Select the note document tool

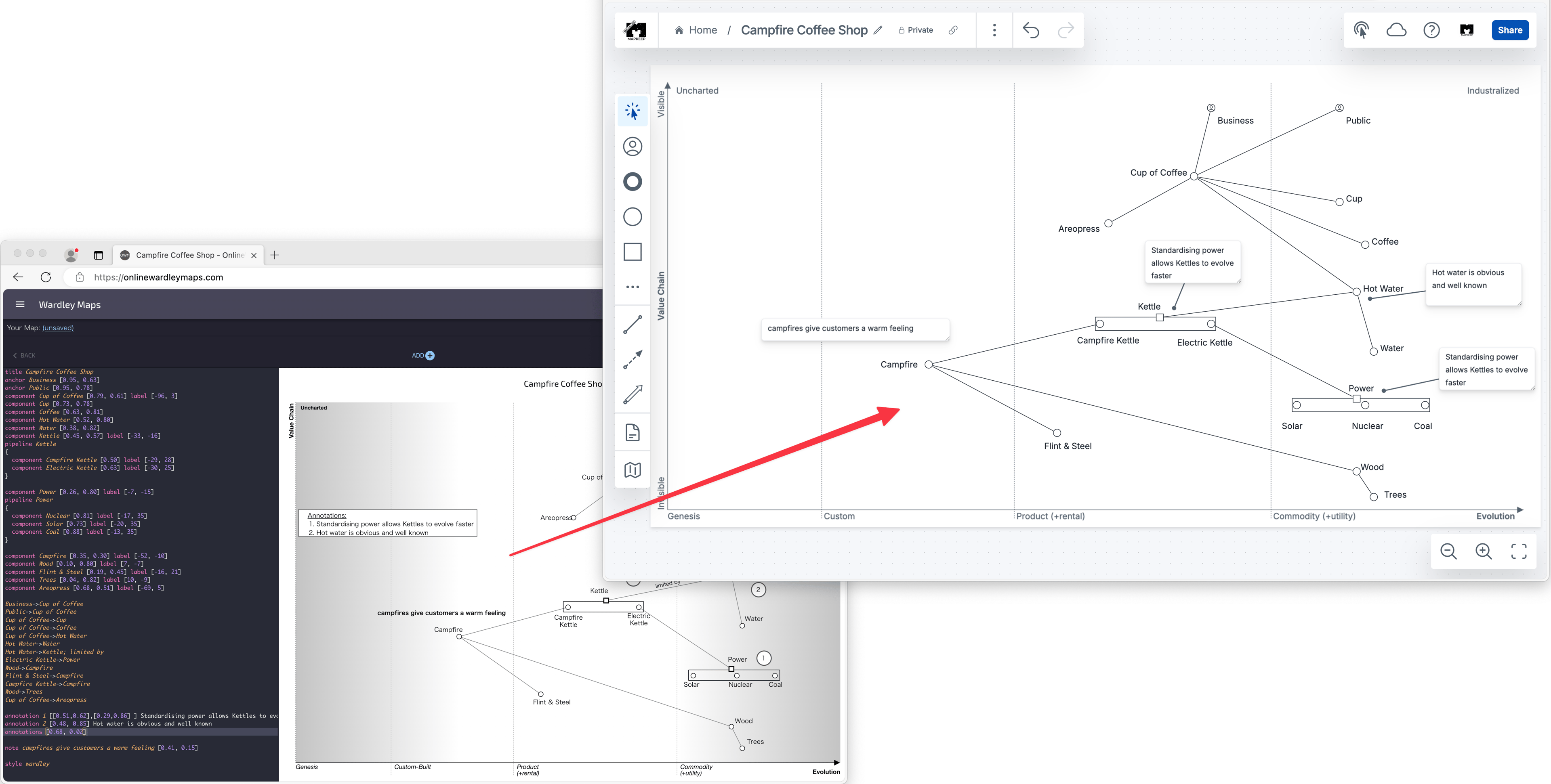(x=632, y=433)
